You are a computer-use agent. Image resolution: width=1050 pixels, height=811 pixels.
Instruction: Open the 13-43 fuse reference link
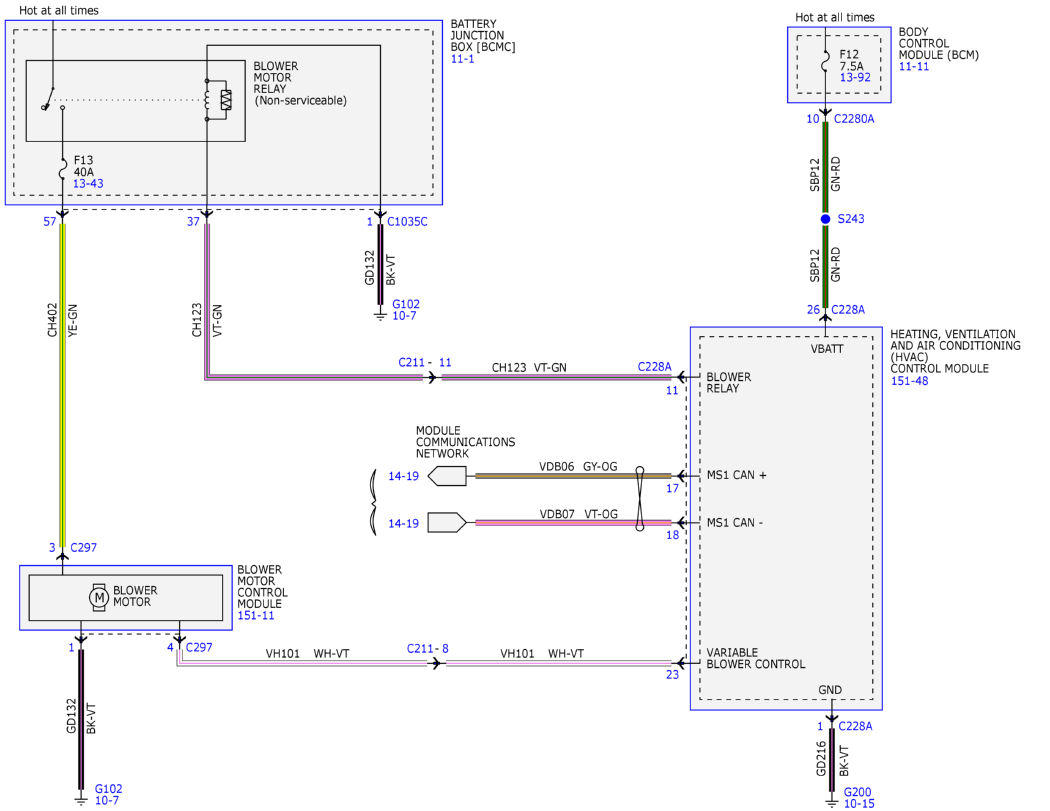pos(88,183)
